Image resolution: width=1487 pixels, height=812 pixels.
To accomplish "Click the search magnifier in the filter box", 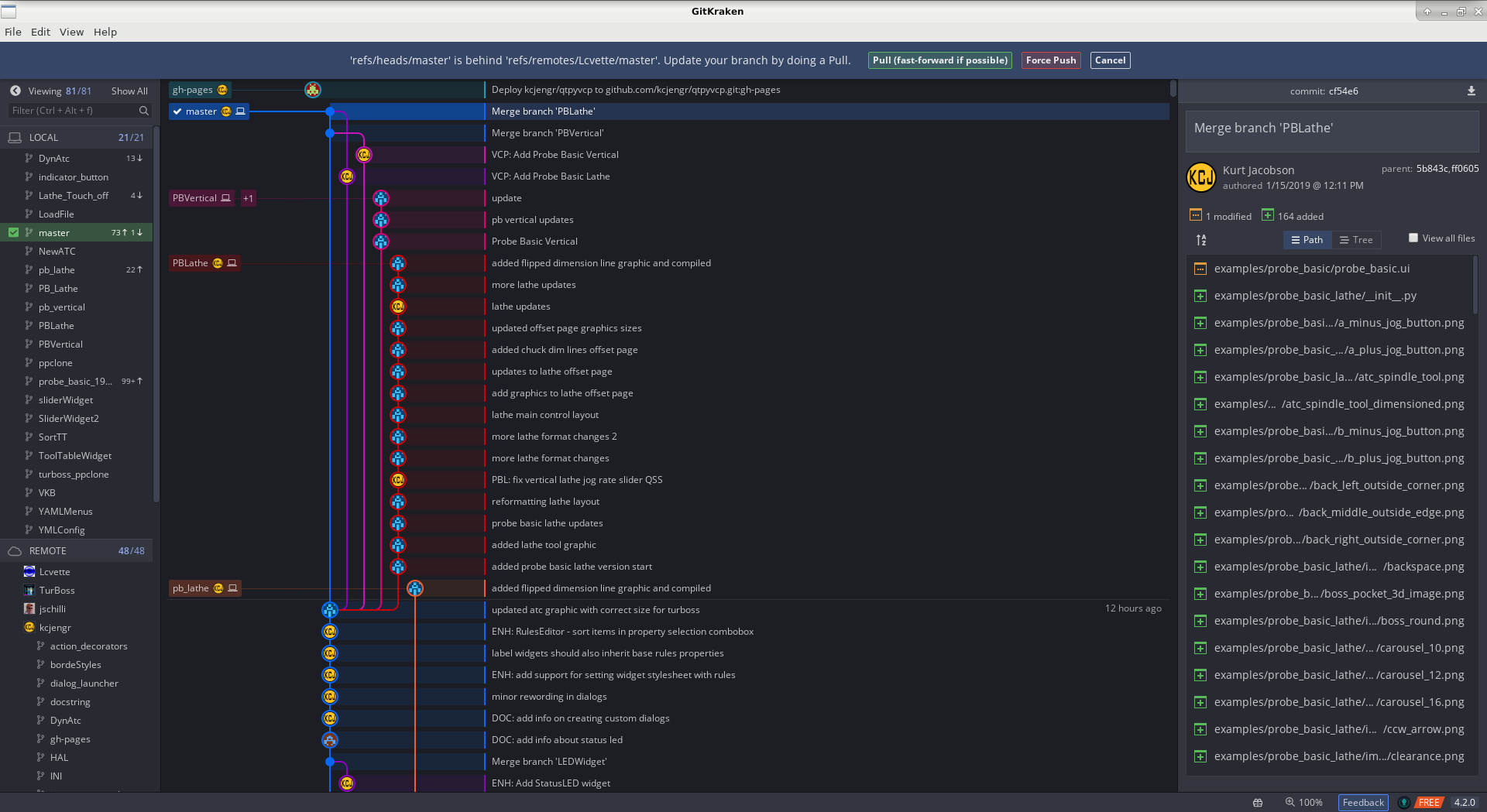I will coord(143,111).
